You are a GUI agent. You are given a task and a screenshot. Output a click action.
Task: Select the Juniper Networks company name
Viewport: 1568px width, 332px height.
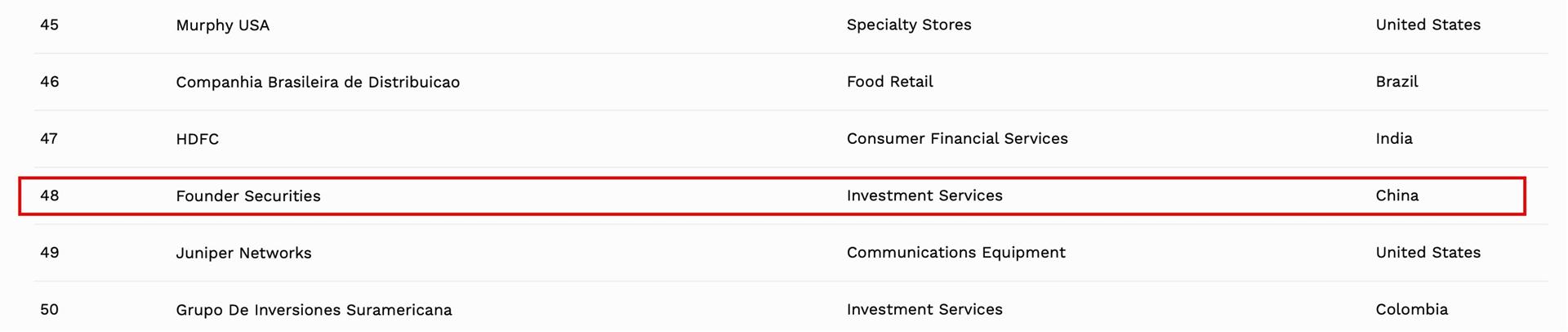tap(243, 253)
